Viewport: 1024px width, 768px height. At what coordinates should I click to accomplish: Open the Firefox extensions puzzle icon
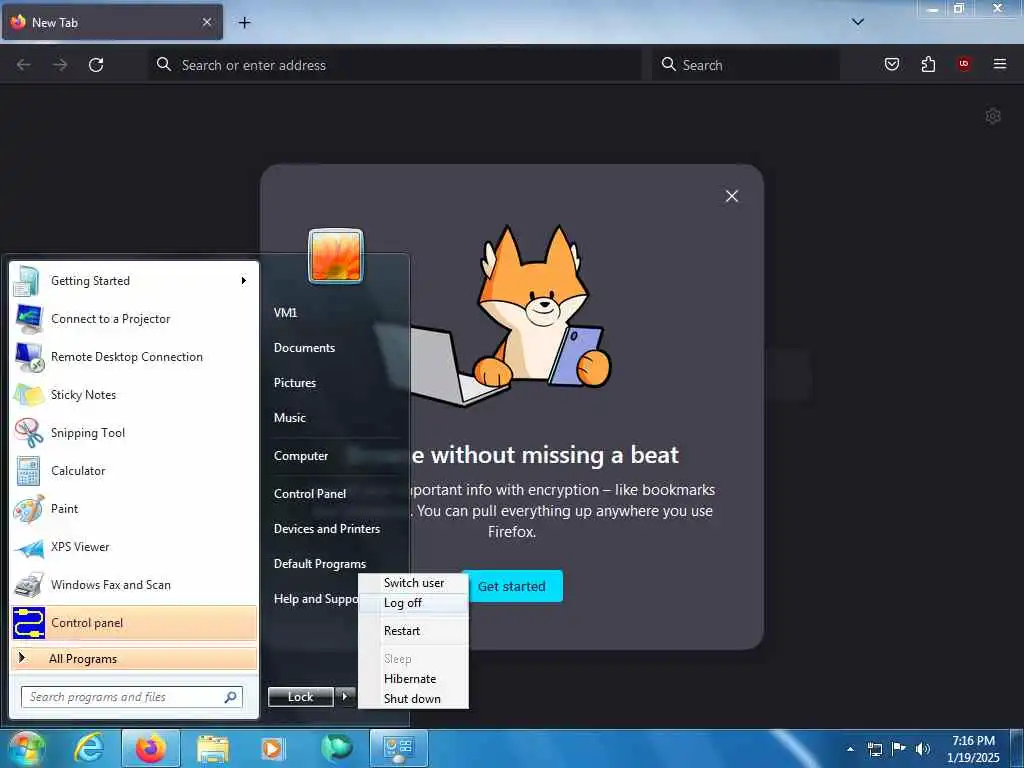tap(928, 64)
